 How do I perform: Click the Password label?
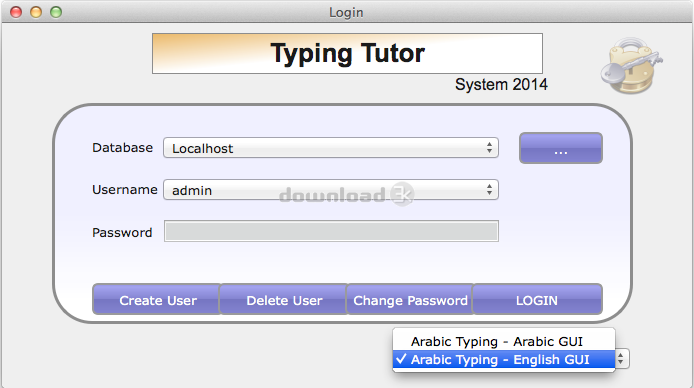[122, 232]
